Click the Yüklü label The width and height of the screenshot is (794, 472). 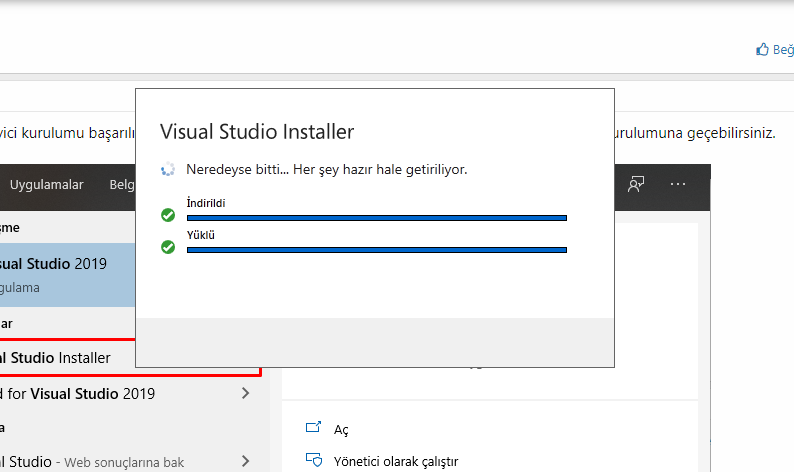201,235
